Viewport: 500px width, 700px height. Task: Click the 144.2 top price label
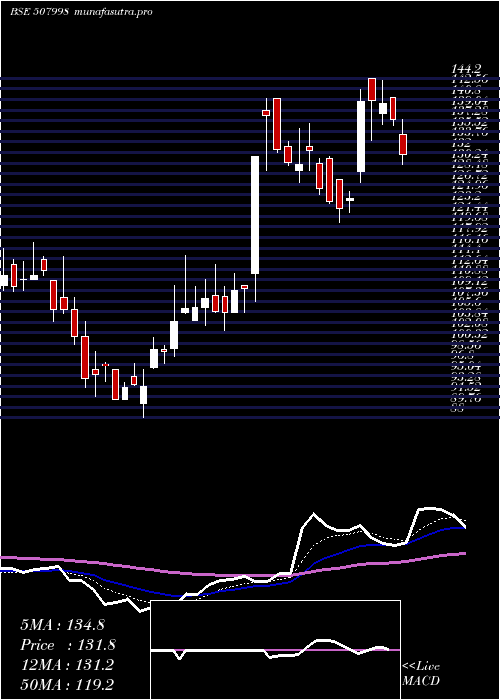point(467,69)
